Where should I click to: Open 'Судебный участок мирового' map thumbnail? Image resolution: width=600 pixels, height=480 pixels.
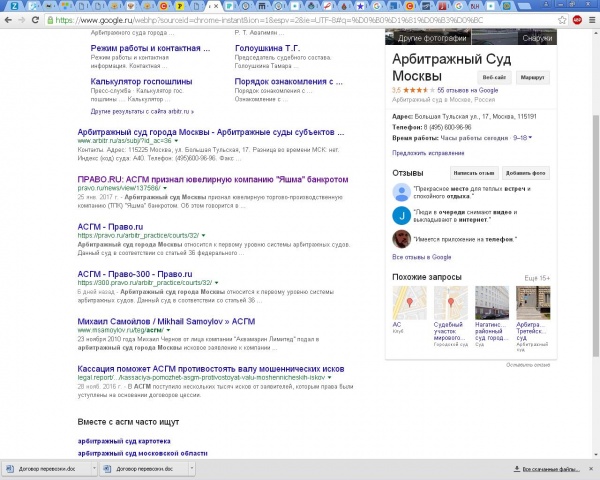(451, 303)
